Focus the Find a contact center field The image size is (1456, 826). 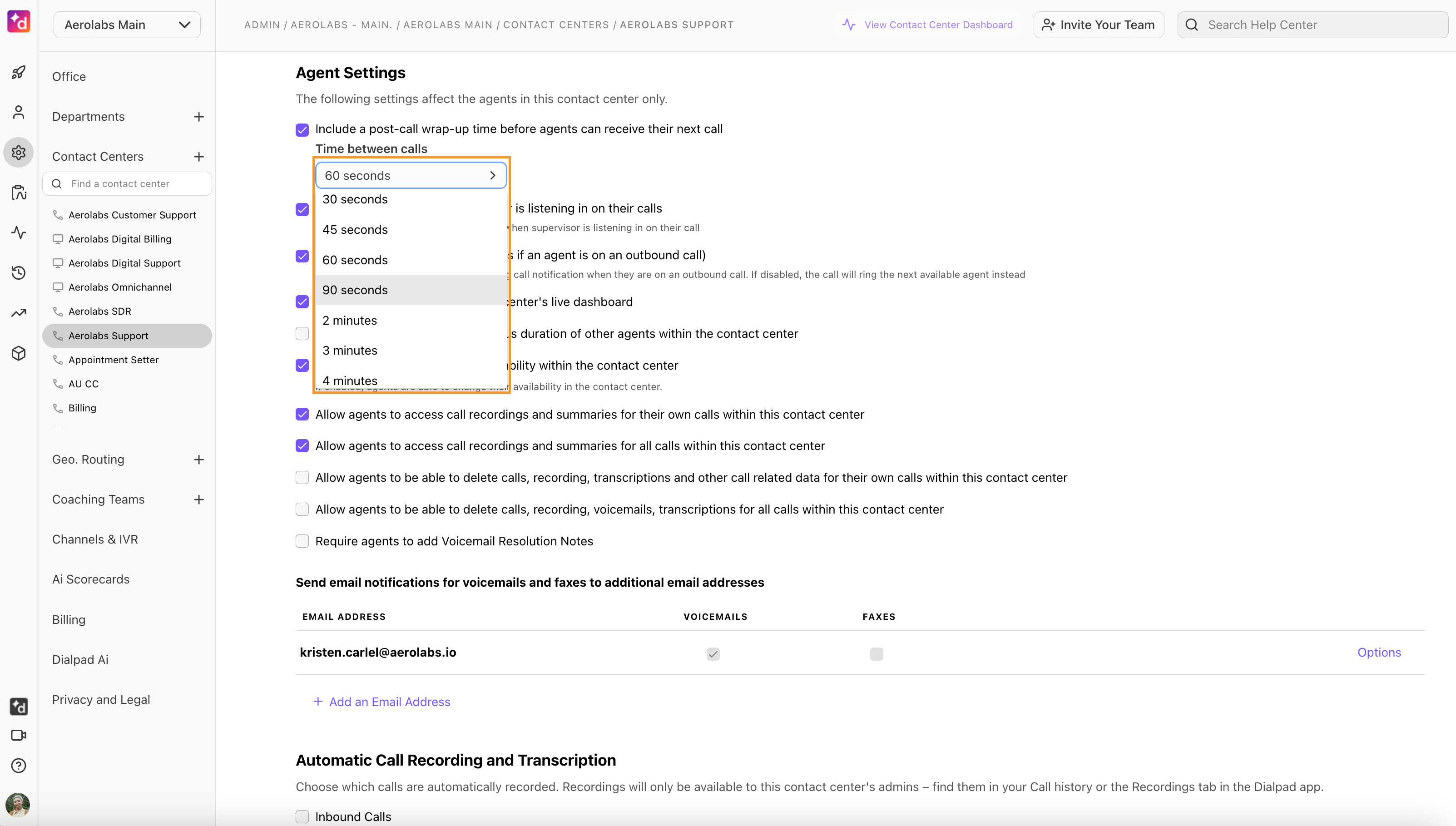tap(127, 184)
